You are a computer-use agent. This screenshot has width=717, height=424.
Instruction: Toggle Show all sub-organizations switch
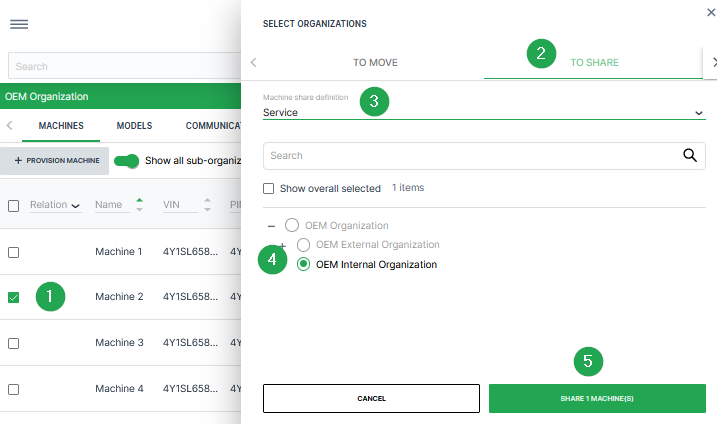(127, 160)
